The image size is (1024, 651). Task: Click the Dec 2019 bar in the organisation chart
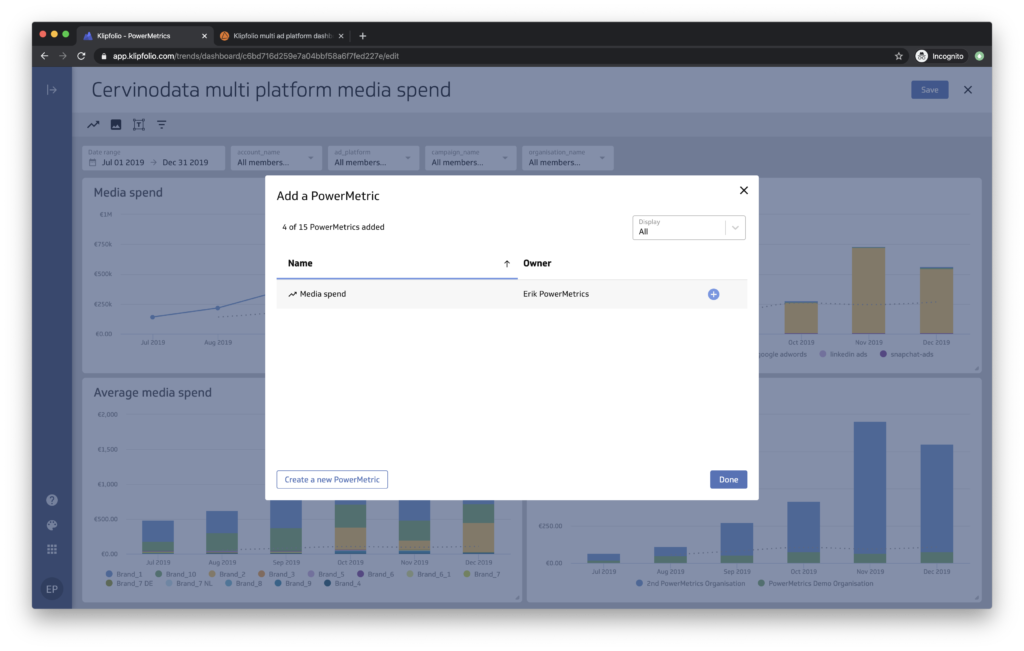click(x=936, y=503)
